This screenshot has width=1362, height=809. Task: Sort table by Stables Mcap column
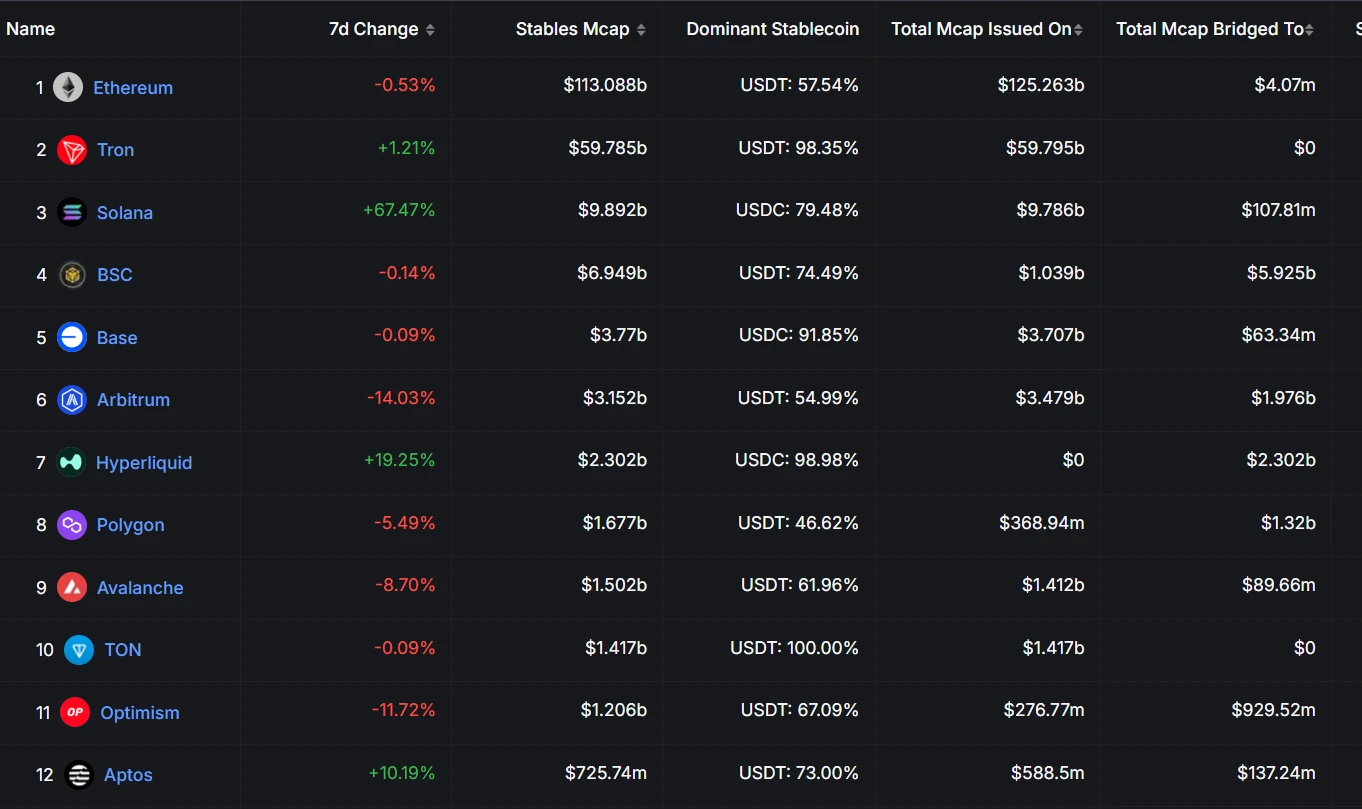click(x=581, y=29)
